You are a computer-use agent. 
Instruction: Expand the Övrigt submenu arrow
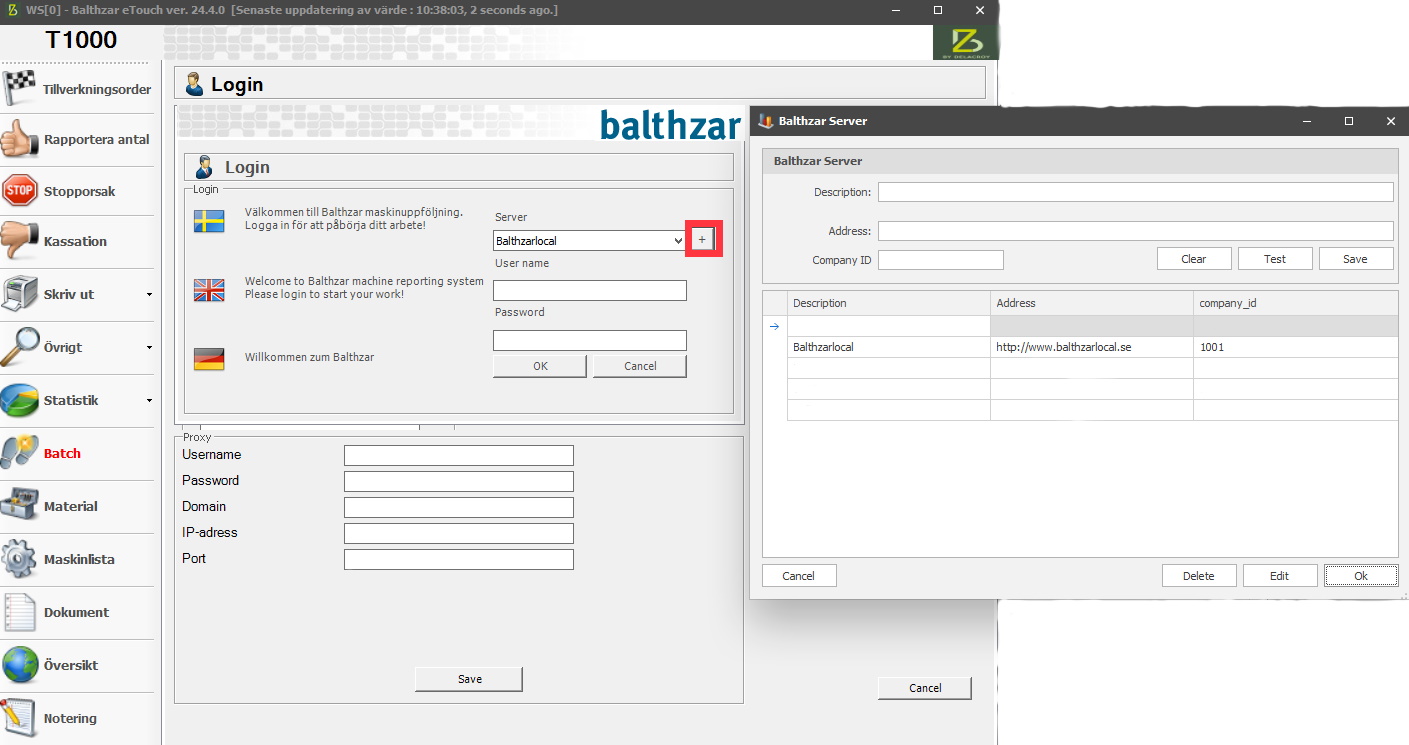click(149, 347)
